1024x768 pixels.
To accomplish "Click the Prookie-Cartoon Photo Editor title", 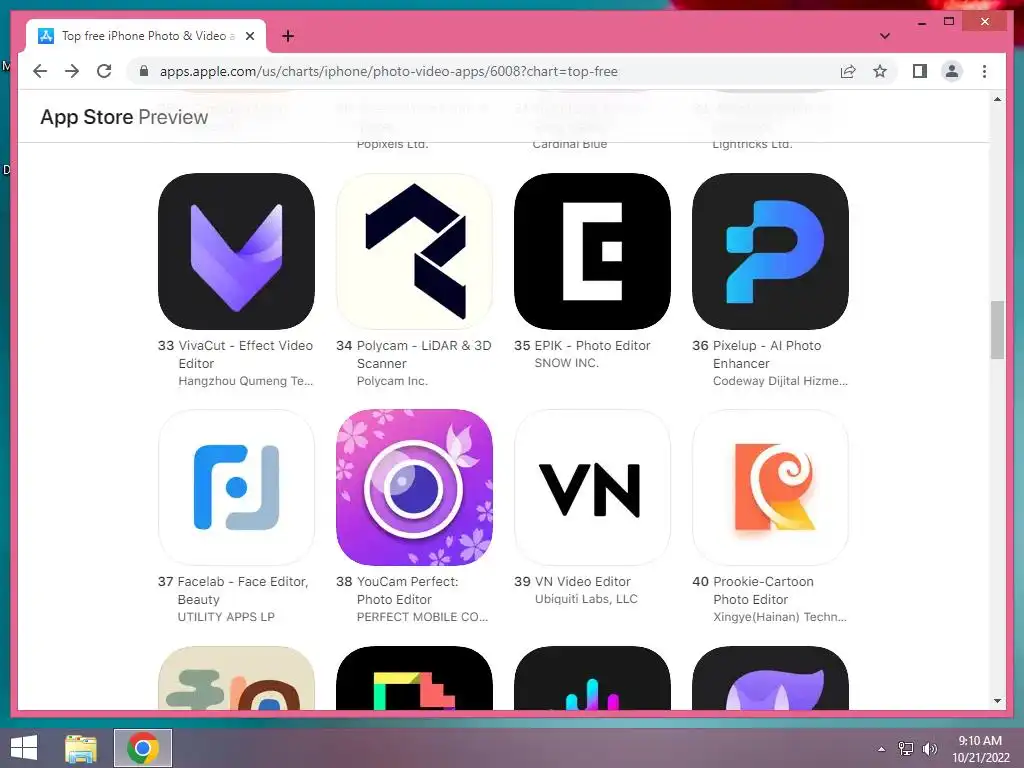I will [763, 590].
